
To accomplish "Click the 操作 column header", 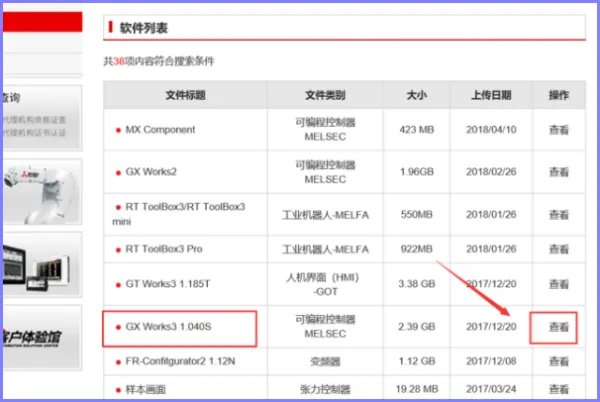I will (x=559, y=95).
